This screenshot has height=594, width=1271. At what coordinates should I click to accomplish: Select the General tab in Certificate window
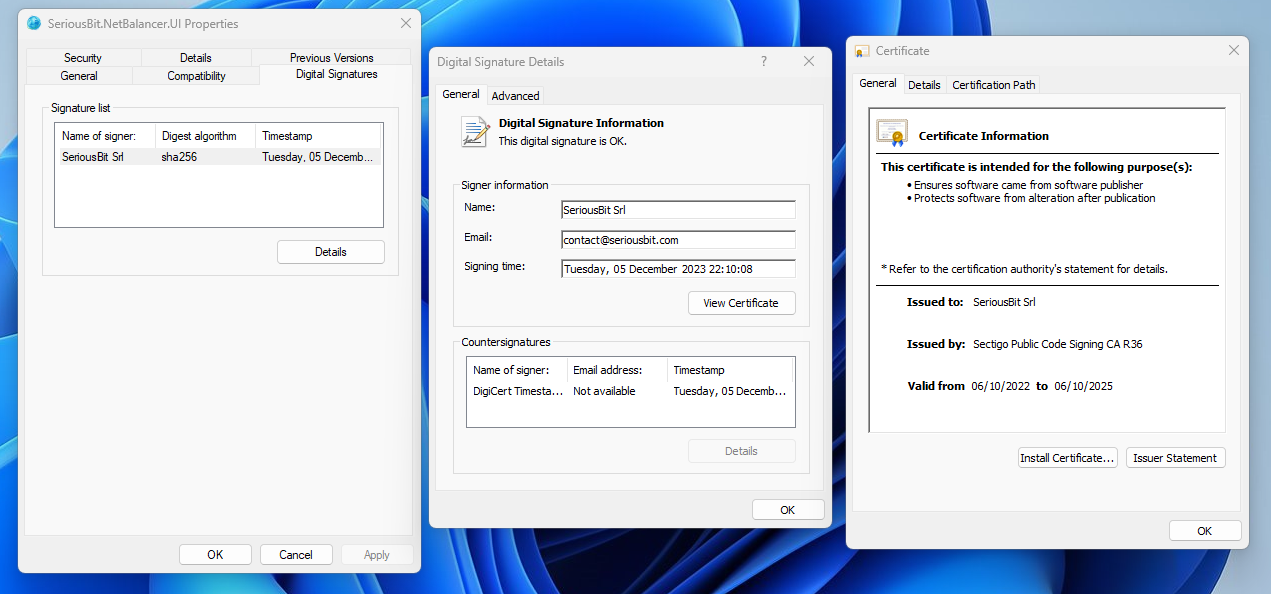pyautogui.click(x=878, y=83)
